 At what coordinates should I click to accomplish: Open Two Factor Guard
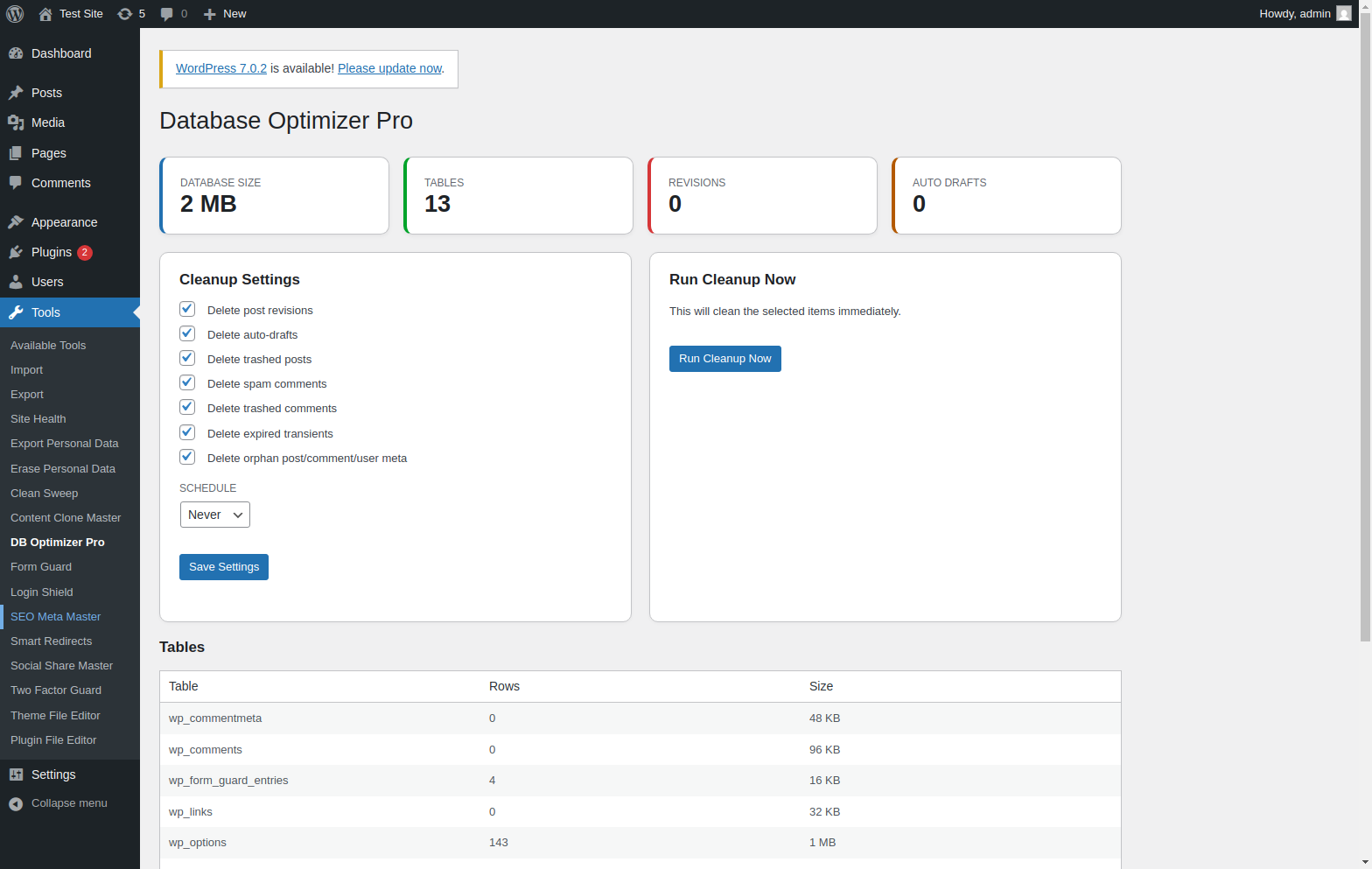56,690
